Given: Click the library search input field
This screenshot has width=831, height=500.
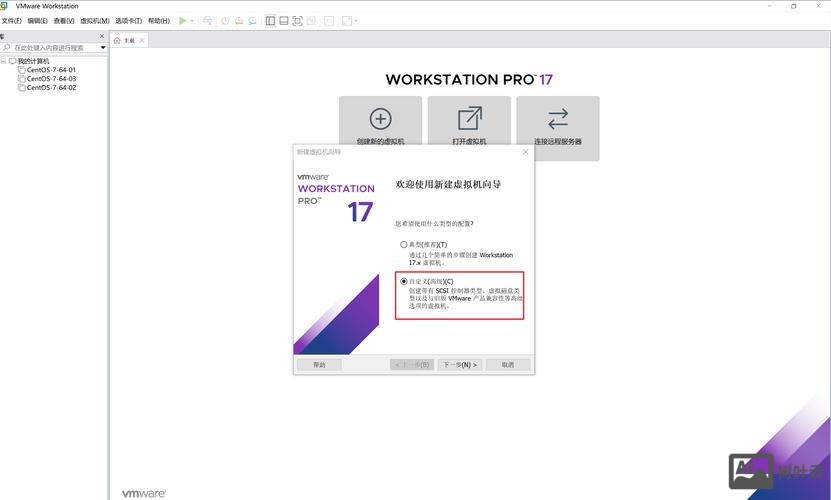Looking at the screenshot, I should pyautogui.click(x=50, y=48).
